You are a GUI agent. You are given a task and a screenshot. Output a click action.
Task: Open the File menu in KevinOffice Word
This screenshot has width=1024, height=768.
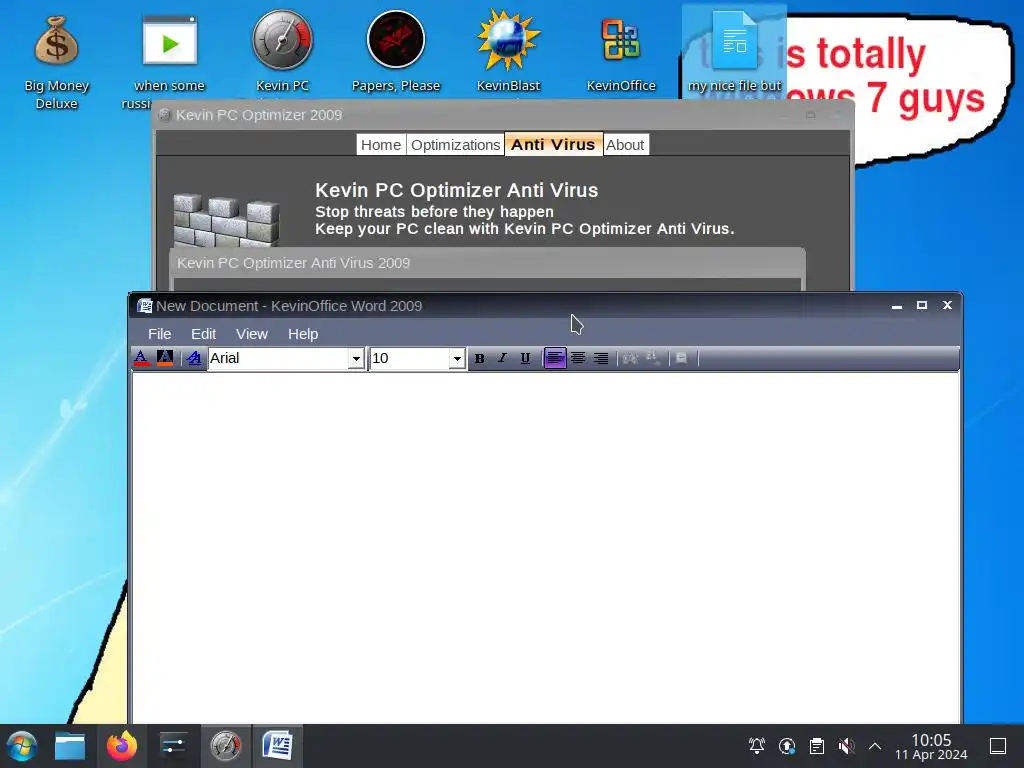tap(159, 334)
